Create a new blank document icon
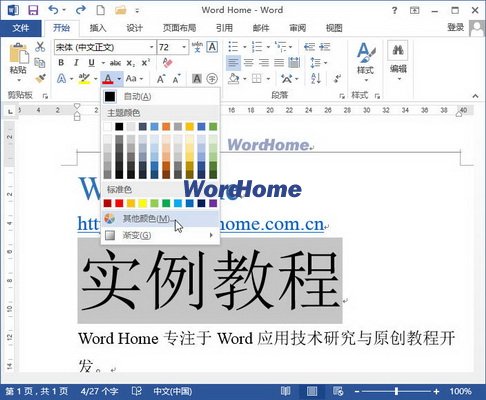Viewport: 486px width, 400px height. 101,10
